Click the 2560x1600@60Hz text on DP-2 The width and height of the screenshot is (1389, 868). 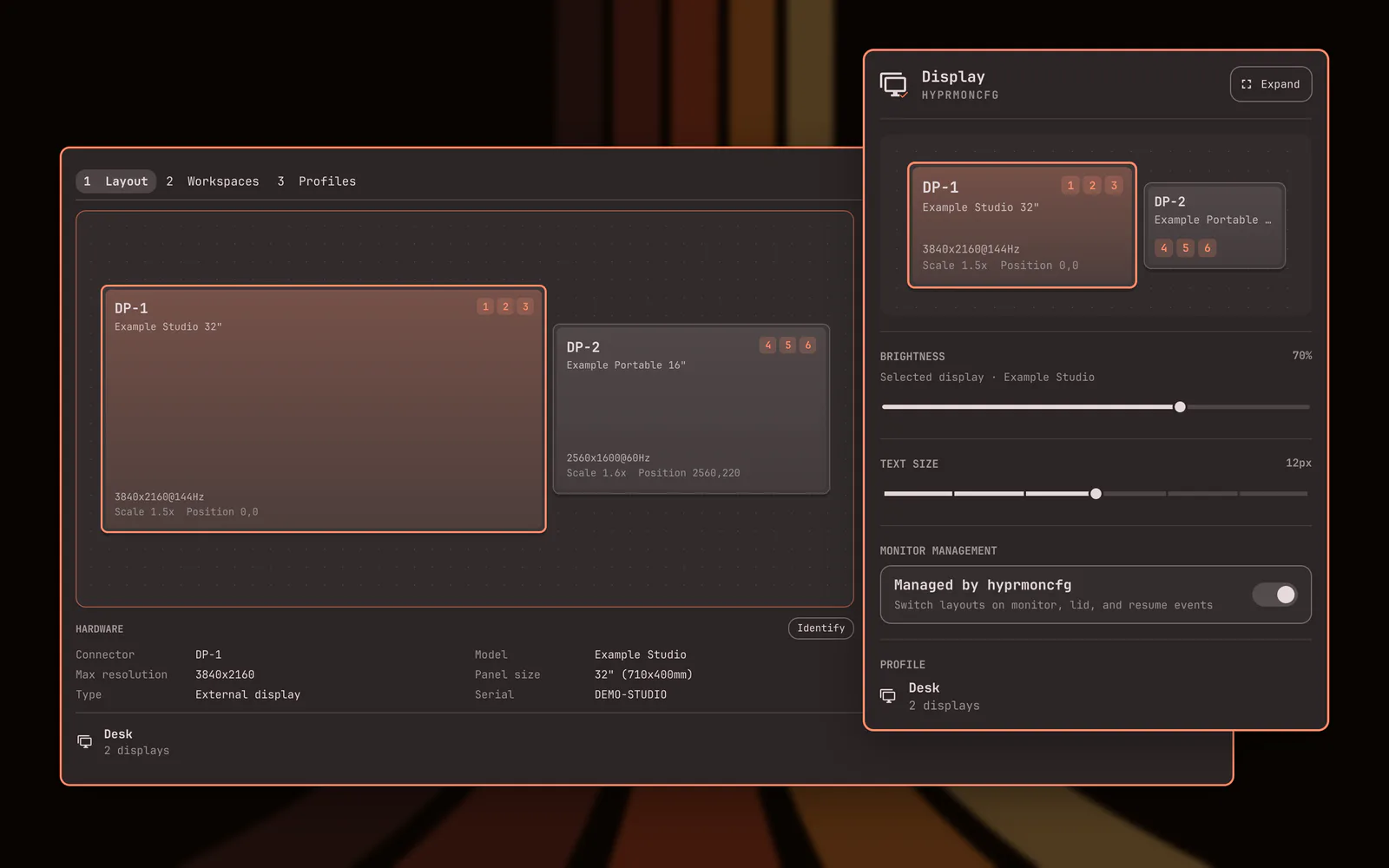tap(608, 457)
